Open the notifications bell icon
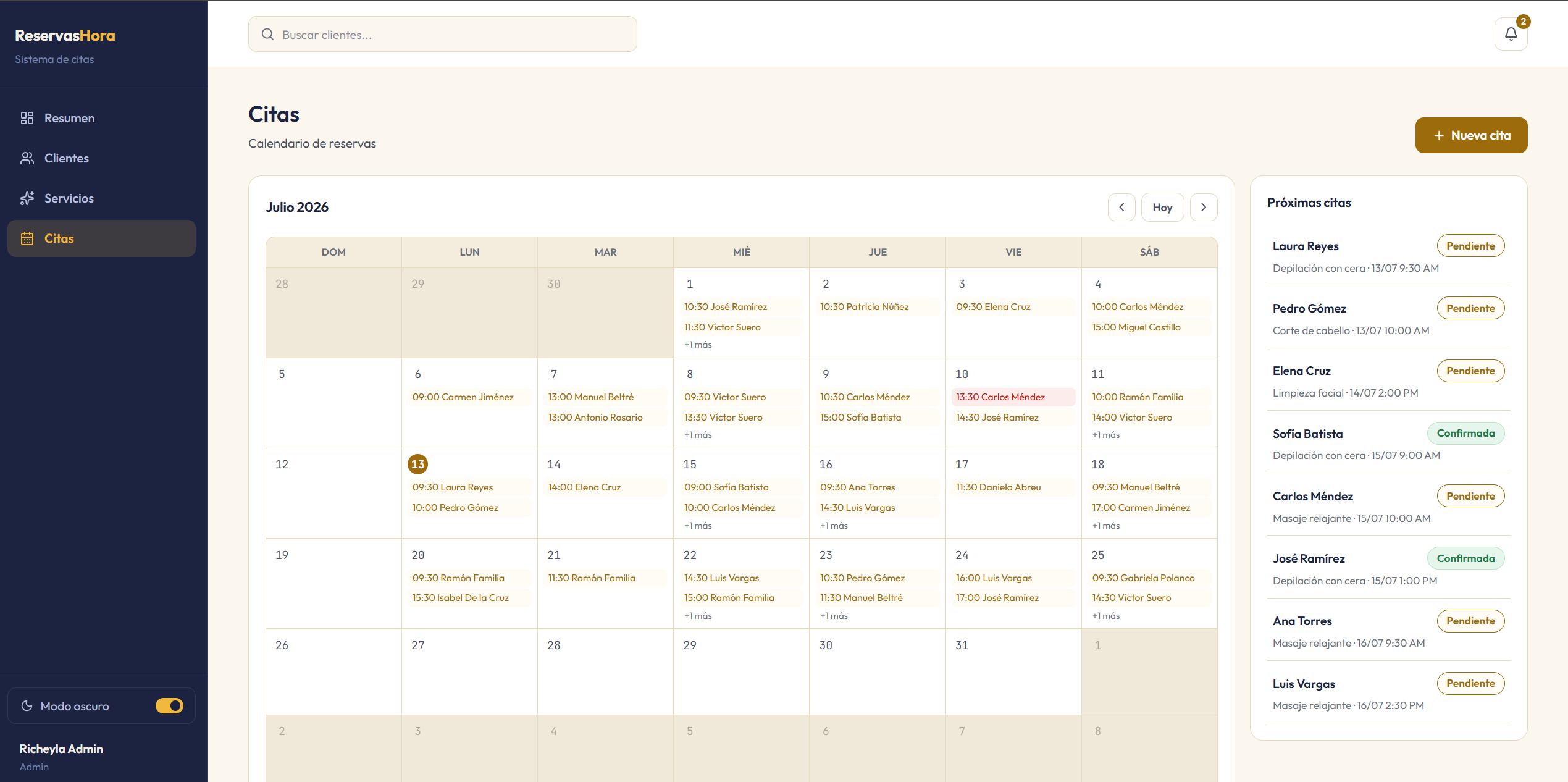The height and width of the screenshot is (782, 1568). click(x=1511, y=34)
